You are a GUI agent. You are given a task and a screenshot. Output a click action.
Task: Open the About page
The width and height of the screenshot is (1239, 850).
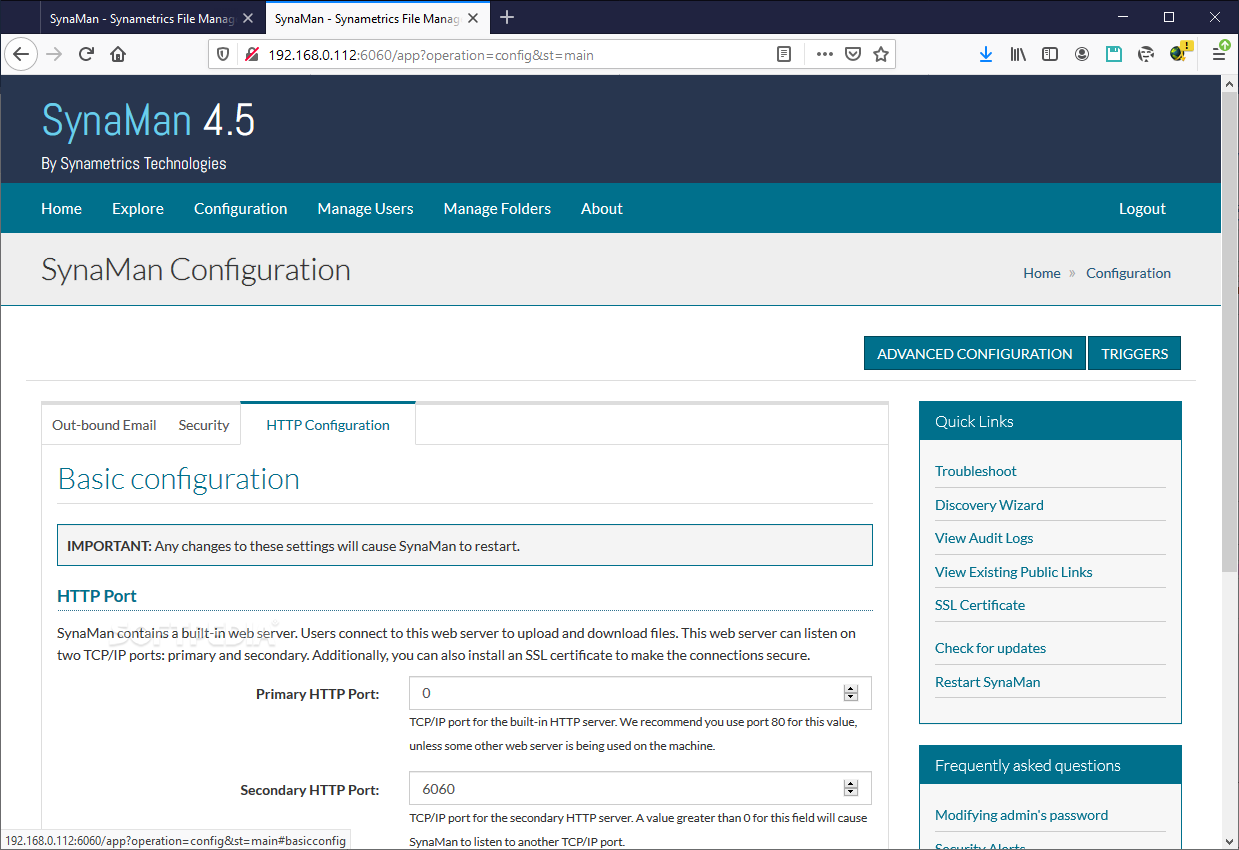[x=602, y=208]
